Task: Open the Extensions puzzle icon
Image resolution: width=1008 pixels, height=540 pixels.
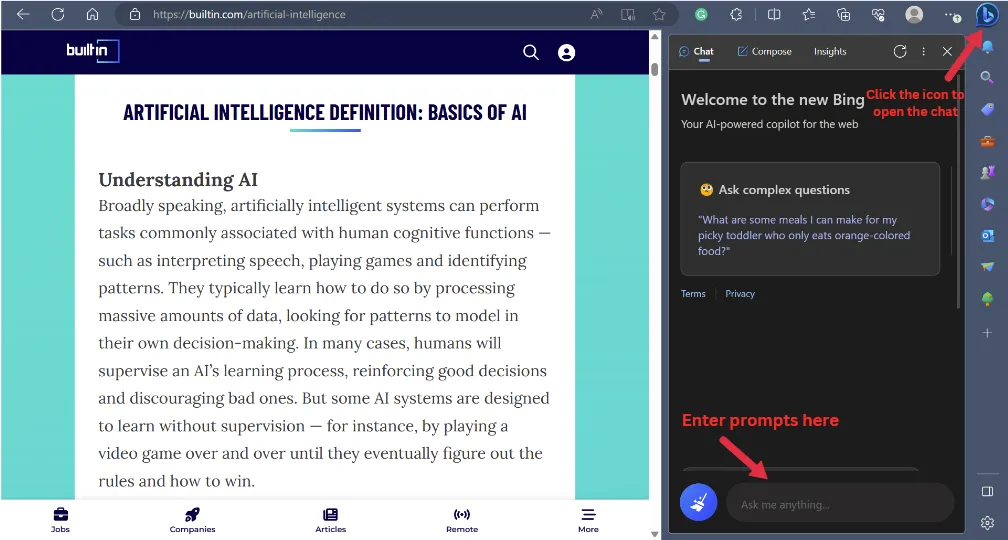Action: click(x=737, y=14)
